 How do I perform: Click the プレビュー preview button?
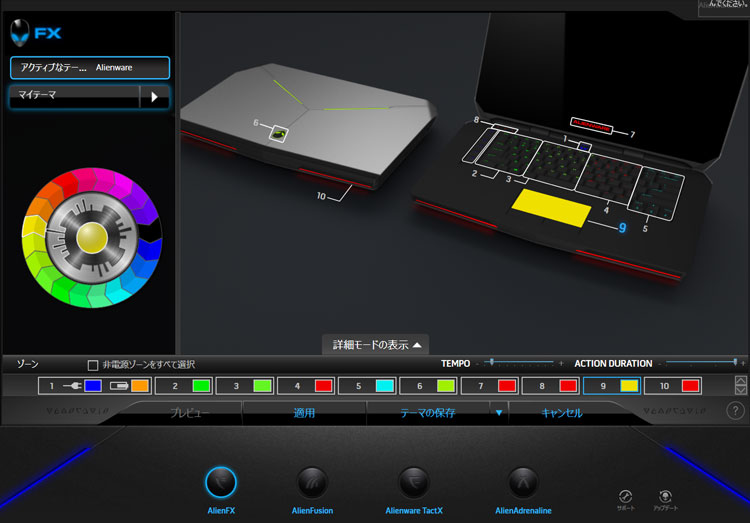point(188,412)
